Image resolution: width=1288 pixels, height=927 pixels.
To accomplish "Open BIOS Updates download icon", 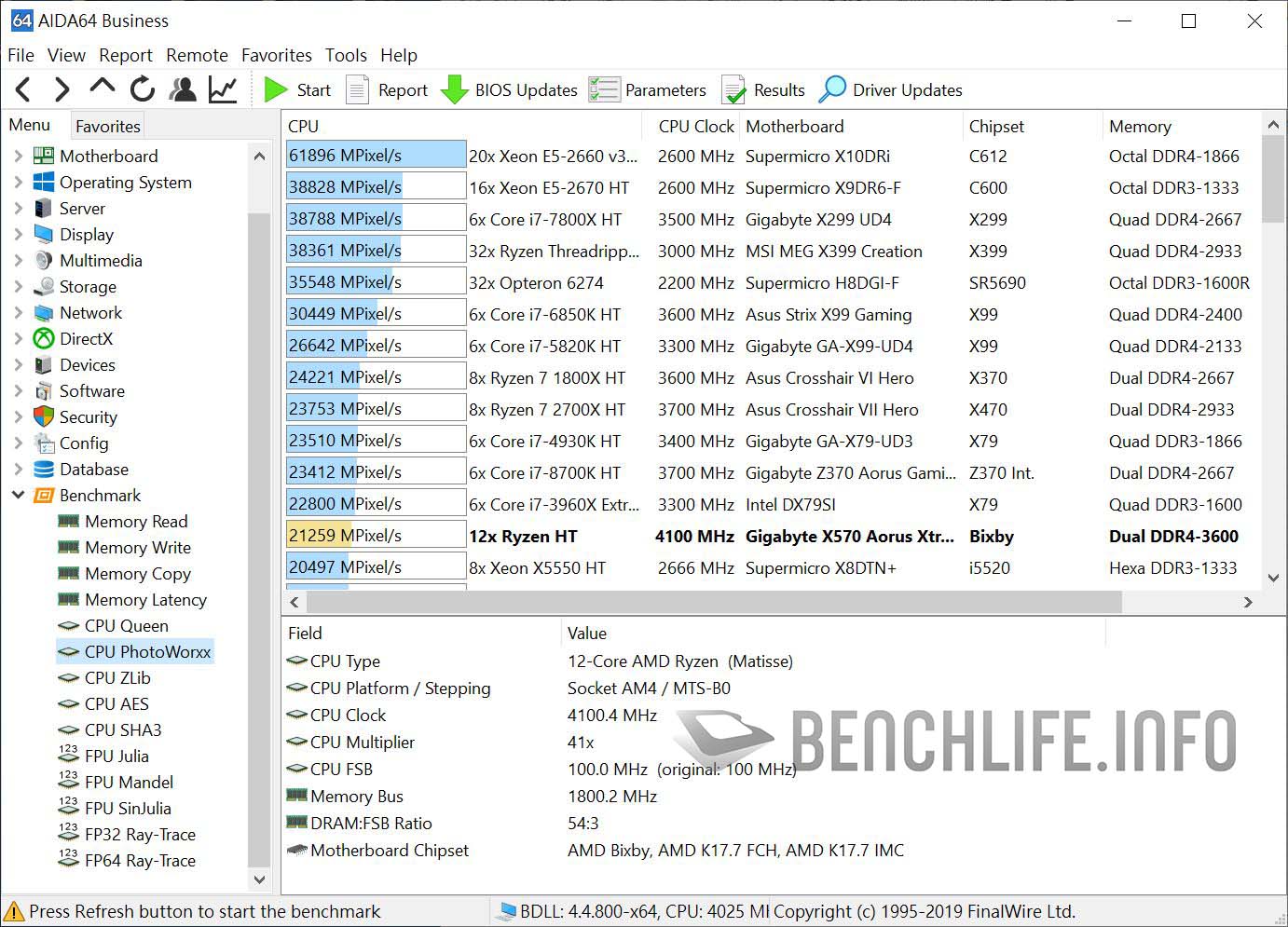I will (454, 89).
